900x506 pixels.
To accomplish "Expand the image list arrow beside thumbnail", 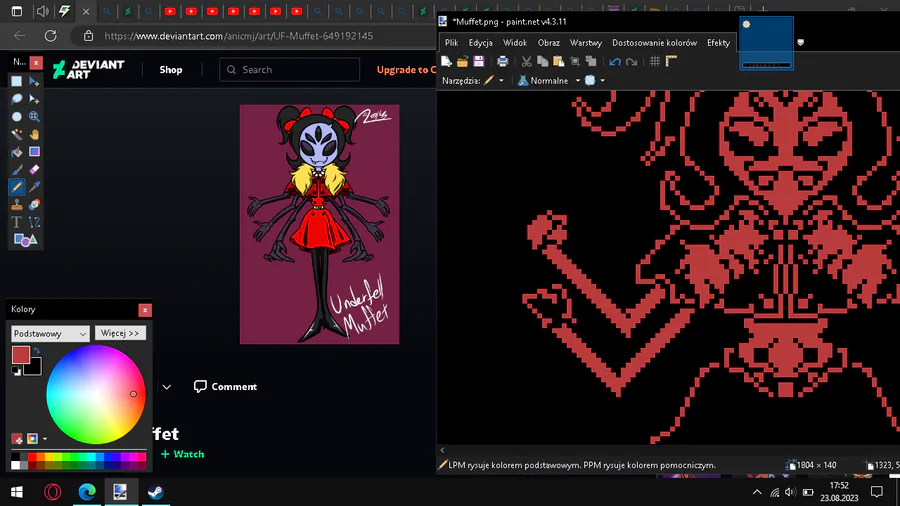I will [x=801, y=42].
